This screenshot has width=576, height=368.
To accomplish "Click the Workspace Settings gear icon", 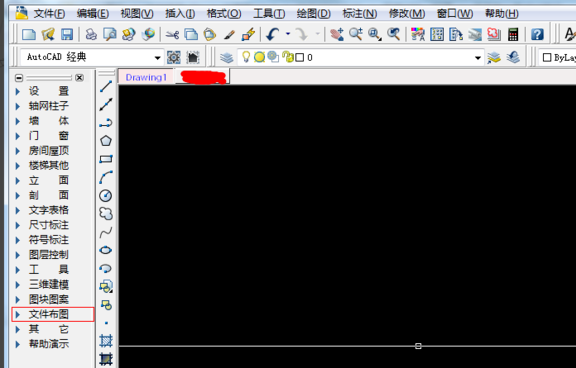I will tap(174, 57).
